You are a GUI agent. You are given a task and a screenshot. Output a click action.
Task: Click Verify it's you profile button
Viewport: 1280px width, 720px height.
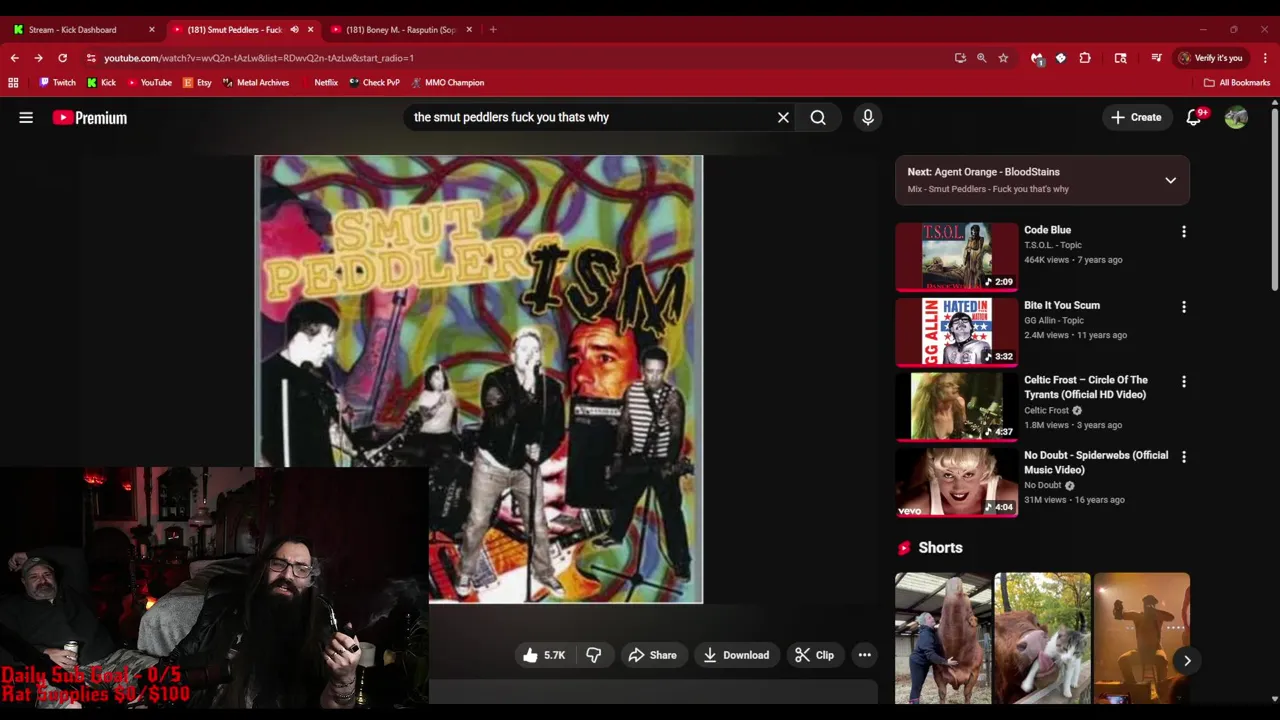[1211, 58]
